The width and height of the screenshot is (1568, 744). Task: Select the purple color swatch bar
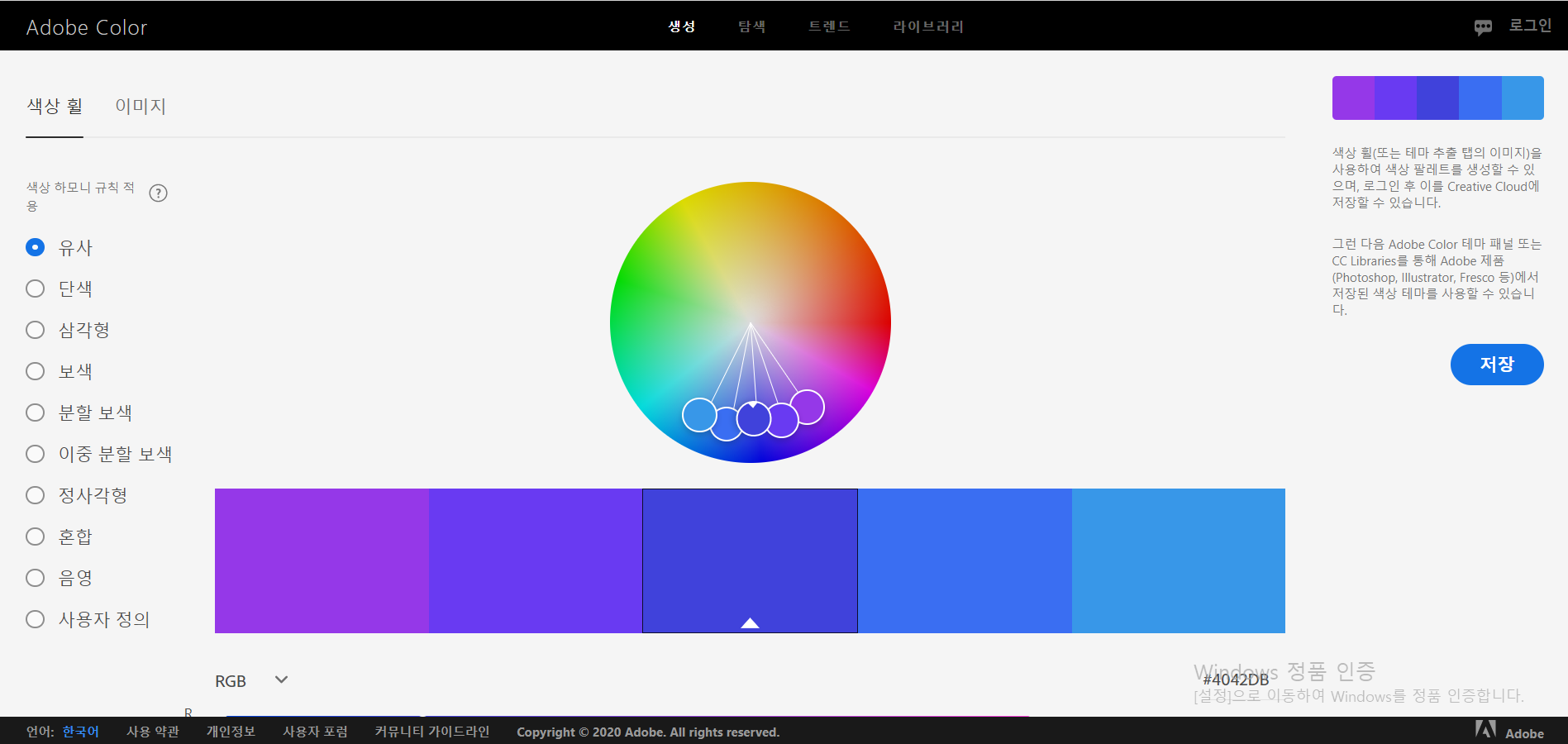pos(322,560)
